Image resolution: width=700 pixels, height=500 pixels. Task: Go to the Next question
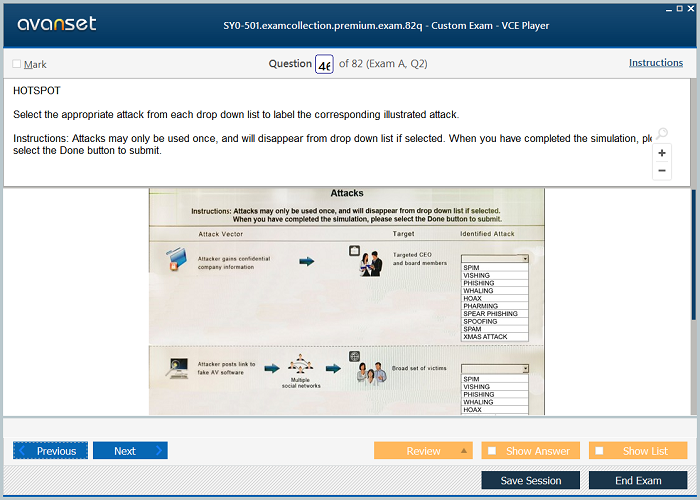click(x=130, y=451)
